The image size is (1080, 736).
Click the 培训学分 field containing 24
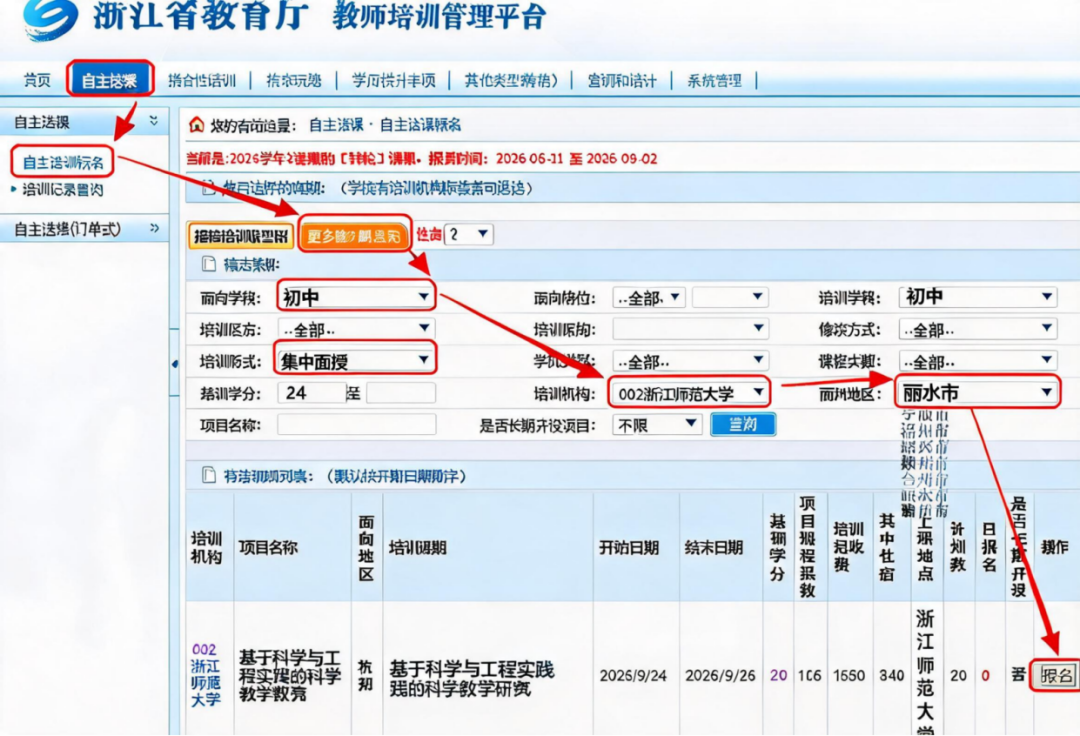pyautogui.click(x=311, y=393)
